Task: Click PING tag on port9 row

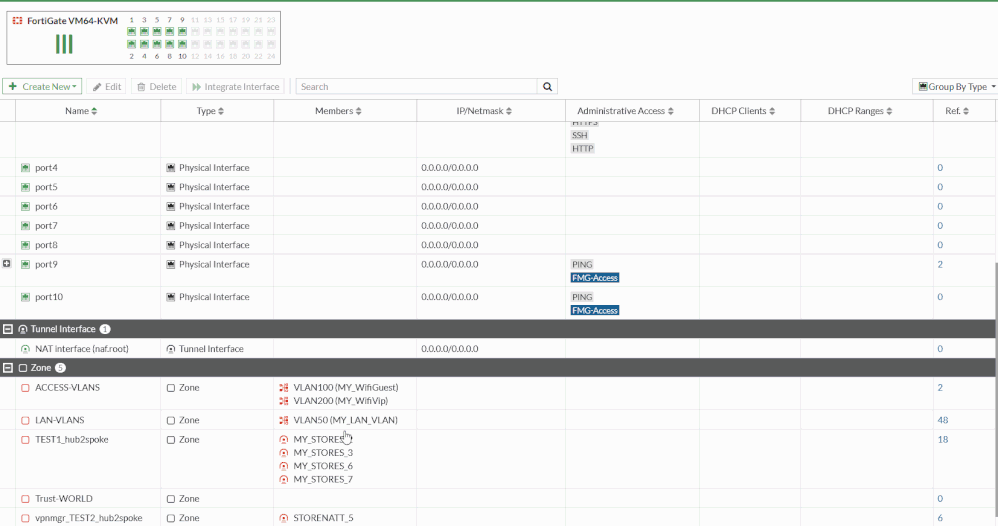Action: pyautogui.click(x=582, y=265)
